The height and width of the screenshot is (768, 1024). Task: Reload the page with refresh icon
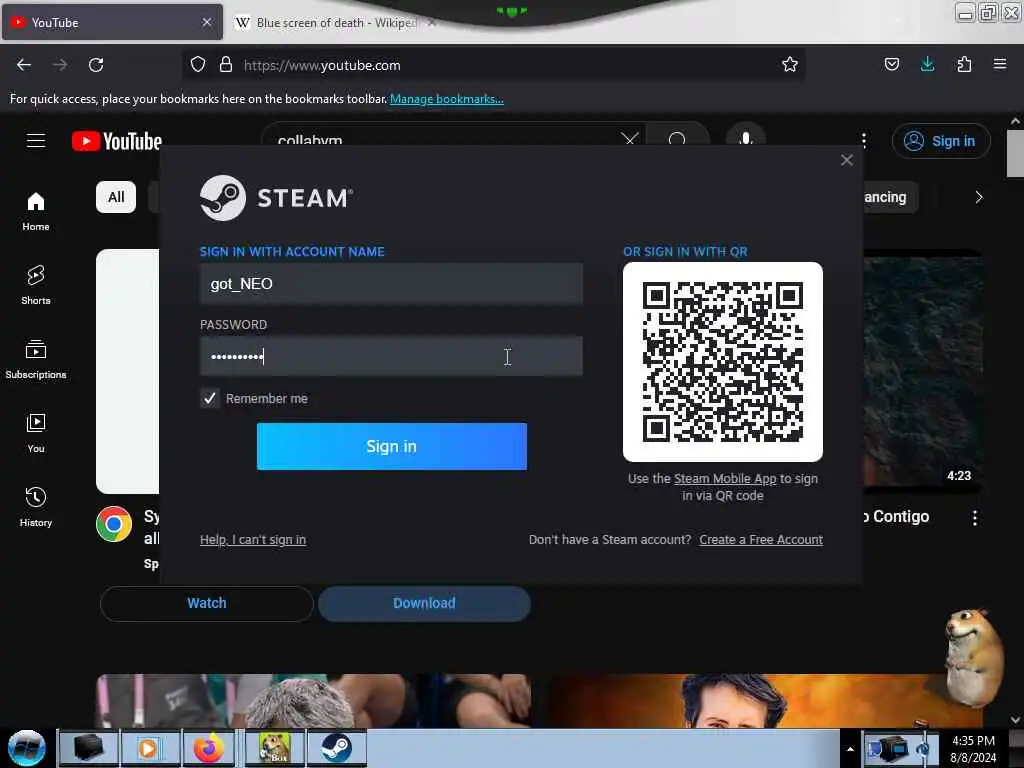96,65
